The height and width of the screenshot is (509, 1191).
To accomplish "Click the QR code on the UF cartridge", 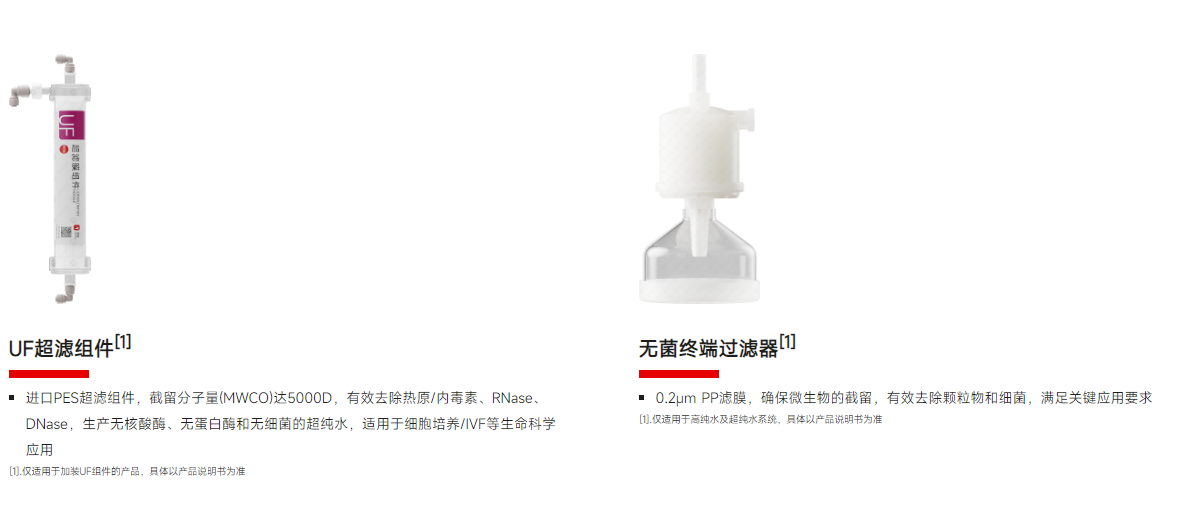I will 66,232.
